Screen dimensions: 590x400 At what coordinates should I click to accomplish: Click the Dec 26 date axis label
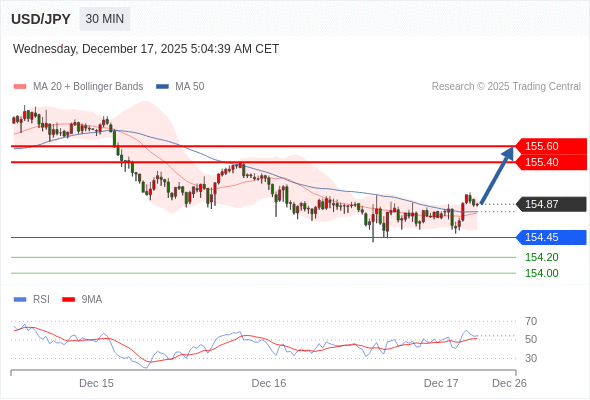[509, 383]
